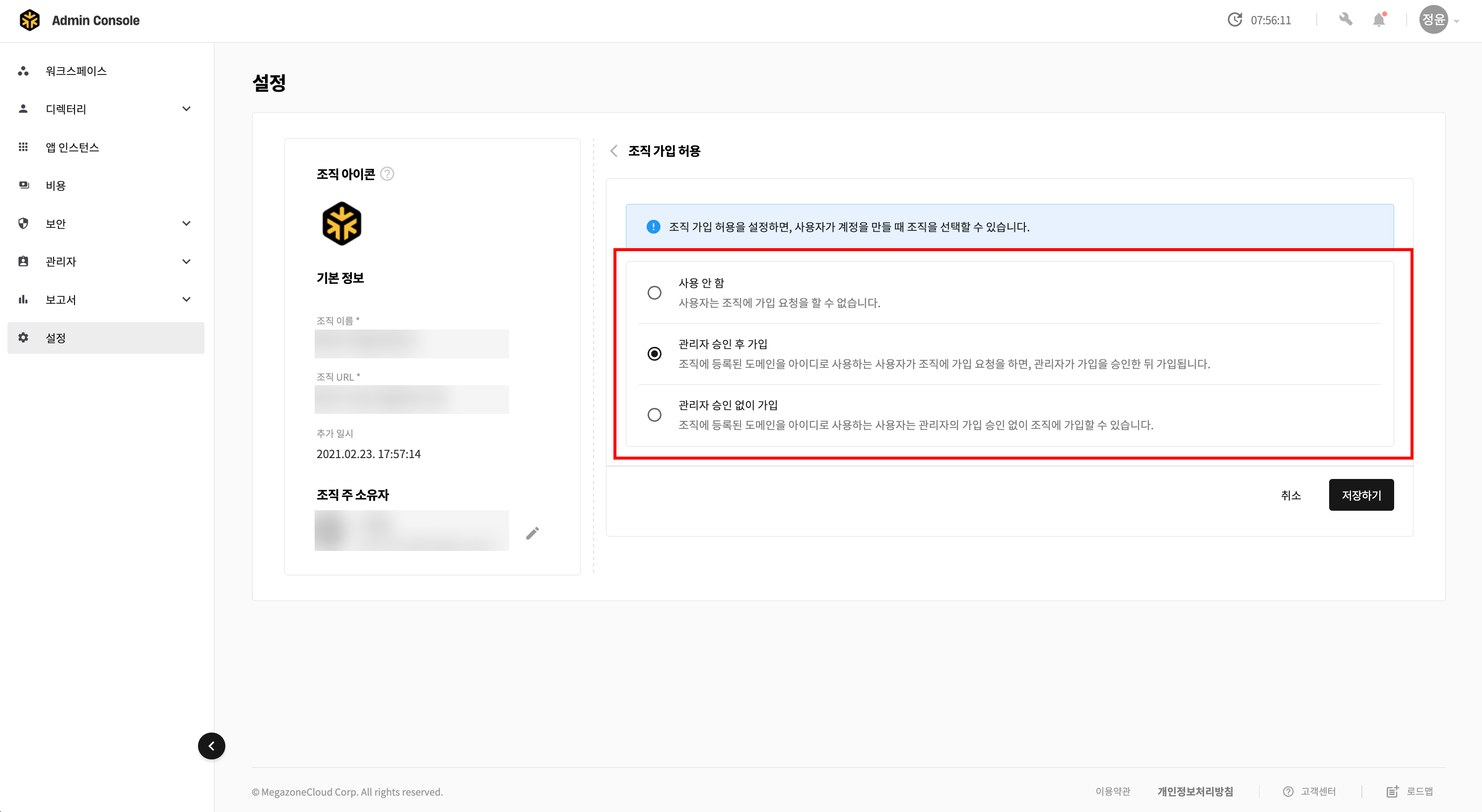Select the 사용 안 함 radio option
The height and width of the screenshot is (812, 1482).
[x=654, y=293]
